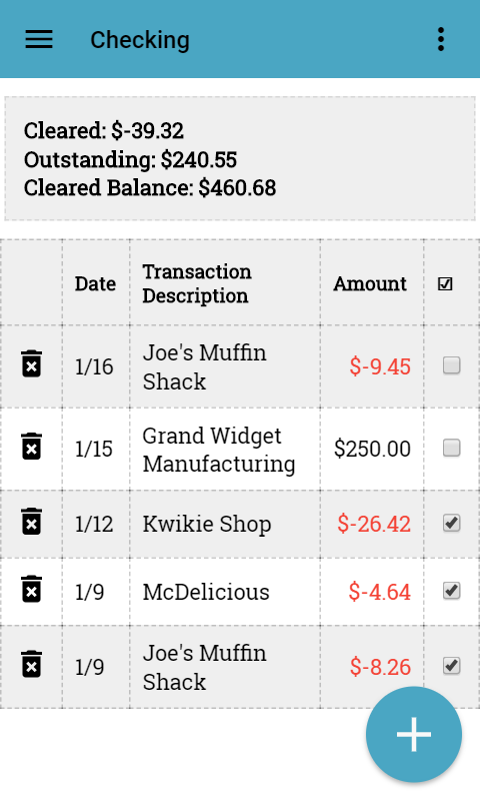Delete the 1/16 Joe's Muffin Shack transaction
Image resolution: width=480 pixels, height=800 pixels.
coord(31,364)
